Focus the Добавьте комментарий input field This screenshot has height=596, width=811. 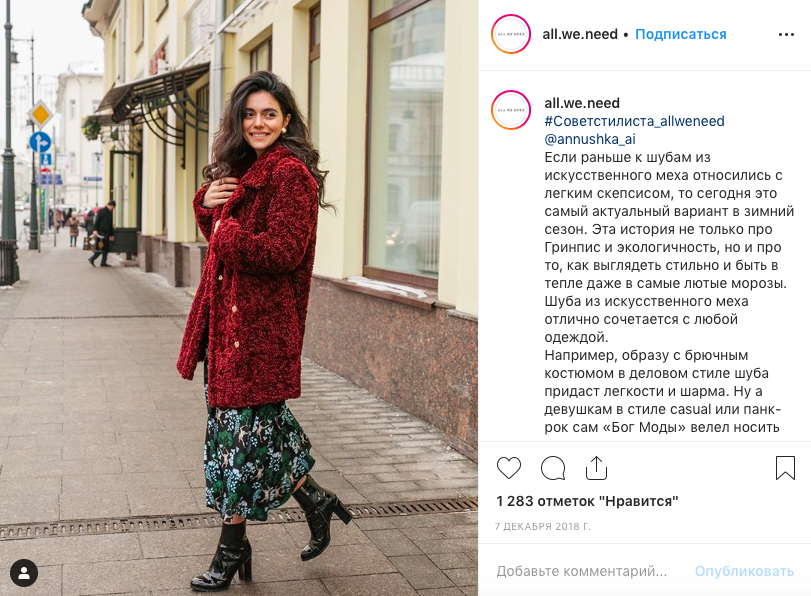581,571
